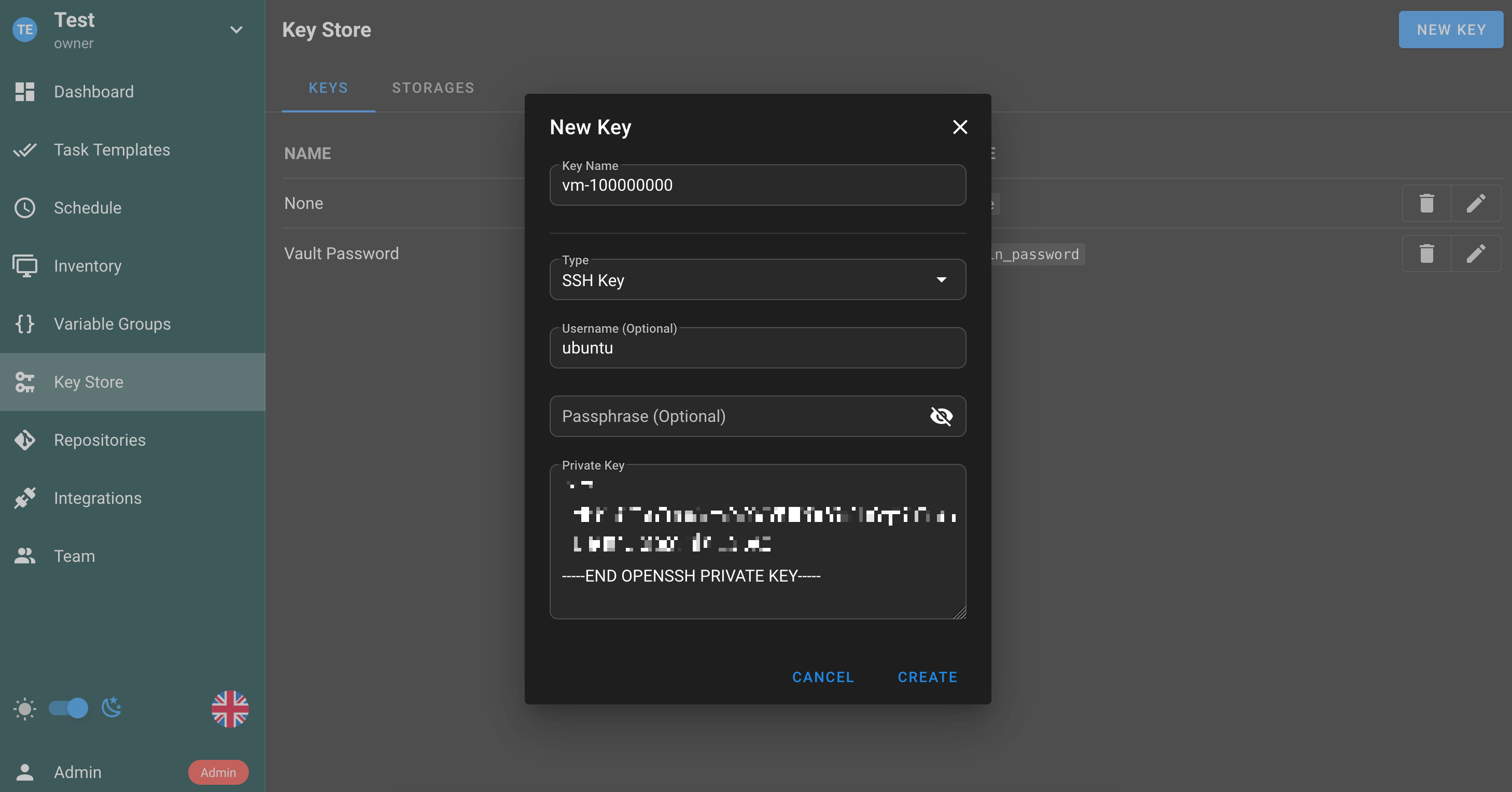Change language via UK flag icon
Image resolution: width=1512 pixels, height=792 pixels.
230,709
